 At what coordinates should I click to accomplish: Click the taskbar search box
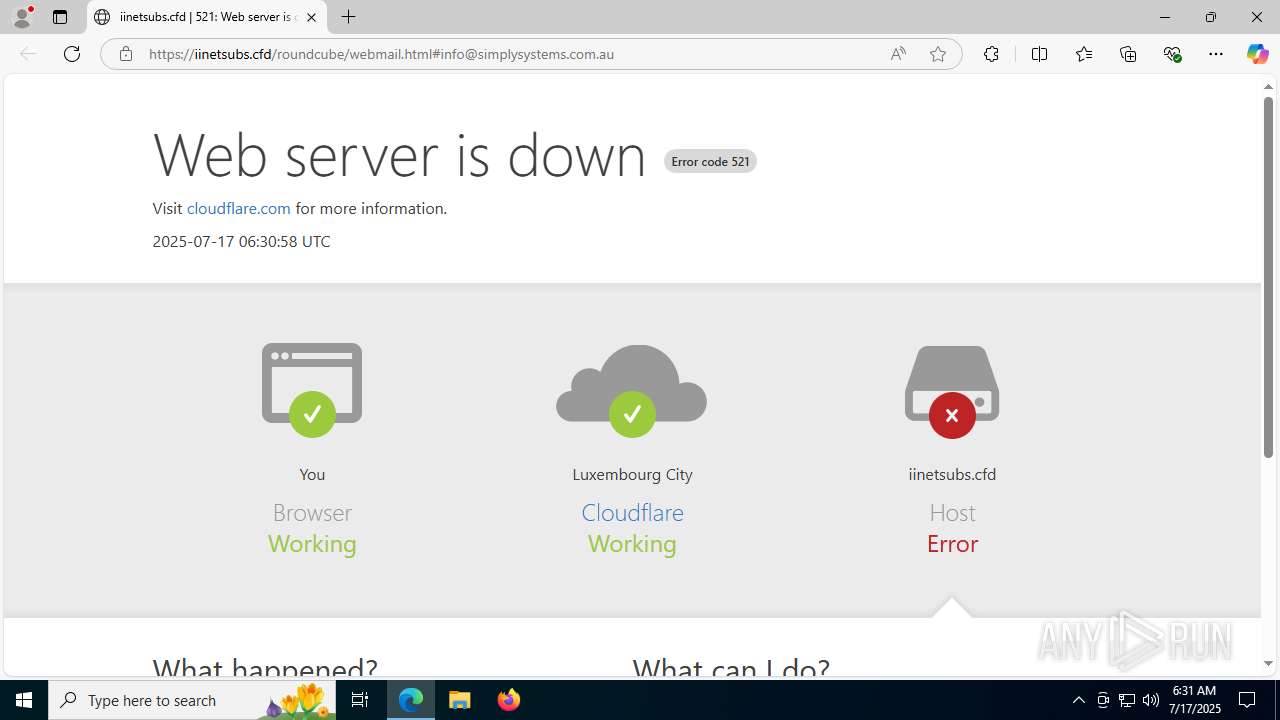click(x=193, y=700)
